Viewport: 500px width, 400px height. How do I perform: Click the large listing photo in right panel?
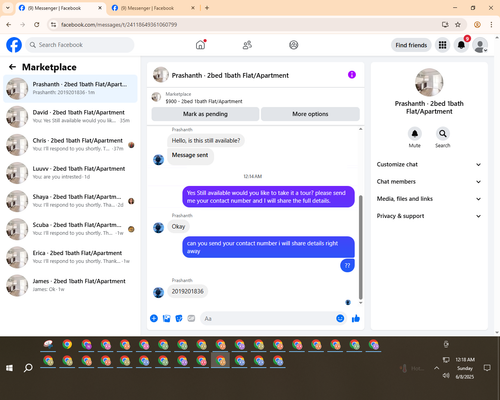pyautogui.click(x=429, y=82)
